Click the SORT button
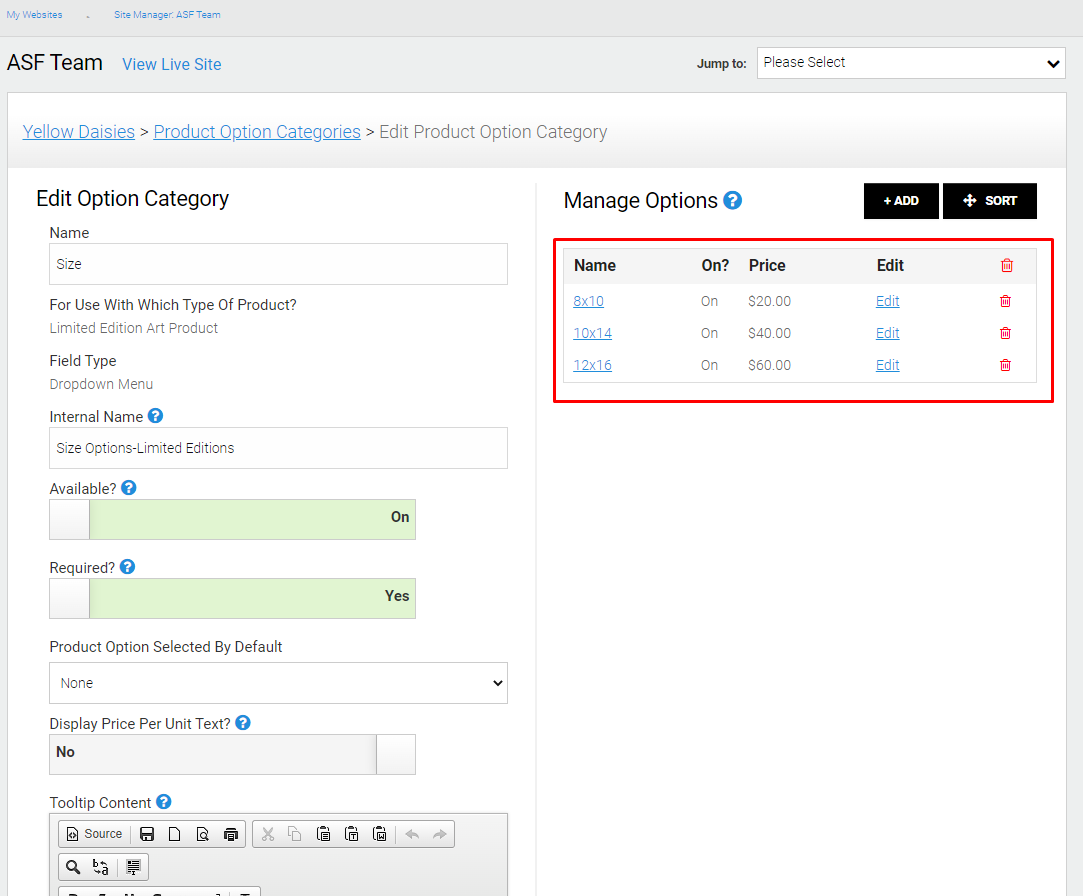Viewport: 1083px width, 896px height. coord(989,201)
